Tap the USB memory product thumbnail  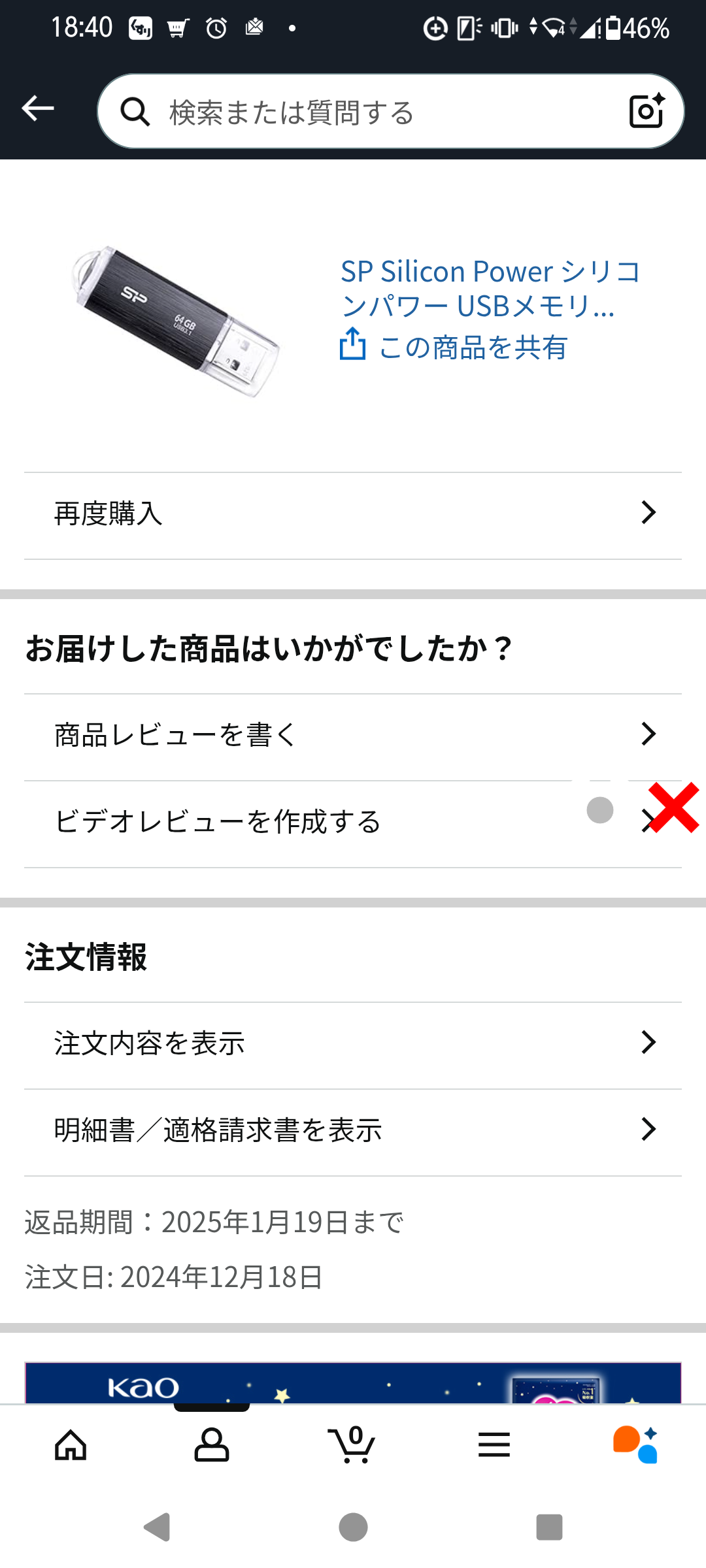[x=176, y=321]
